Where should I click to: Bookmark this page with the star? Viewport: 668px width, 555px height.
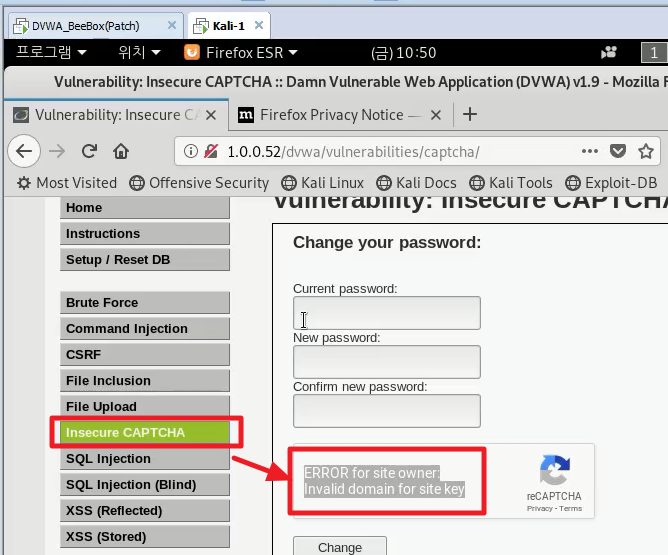[646, 151]
